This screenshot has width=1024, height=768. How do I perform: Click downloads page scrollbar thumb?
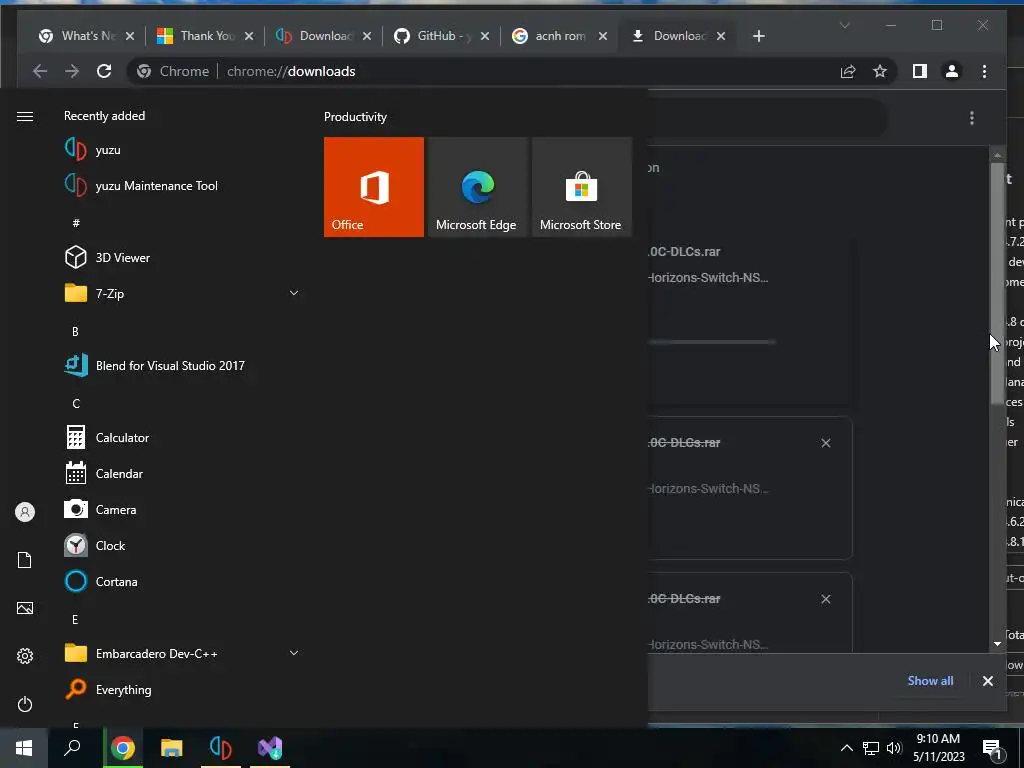tap(997, 283)
